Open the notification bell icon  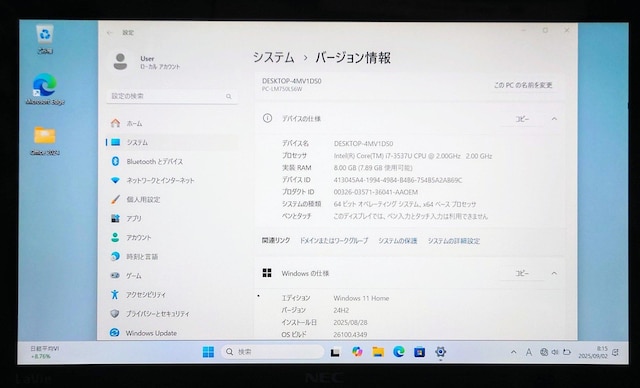pyautogui.click(x=615, y=352)
